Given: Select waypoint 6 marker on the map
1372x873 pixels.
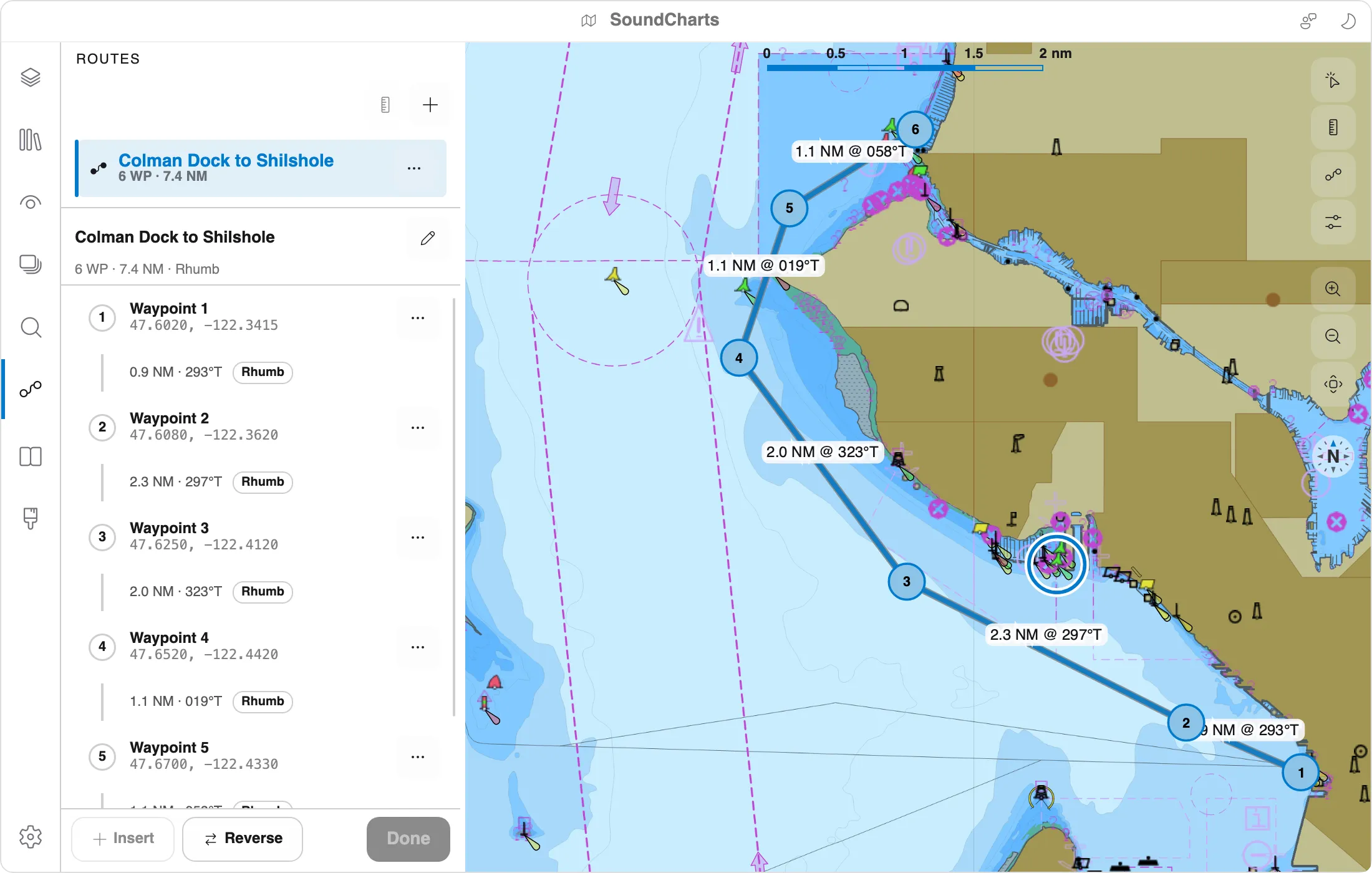Looking at the screenshot, I should 915,129.
